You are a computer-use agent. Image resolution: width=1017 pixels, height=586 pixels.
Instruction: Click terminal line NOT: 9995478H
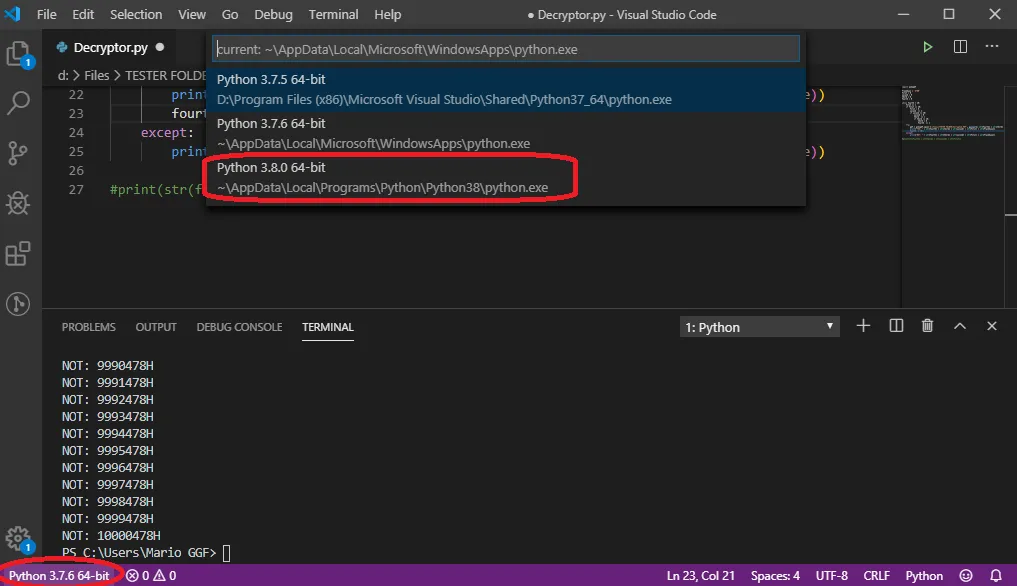[x=108, y=450]
